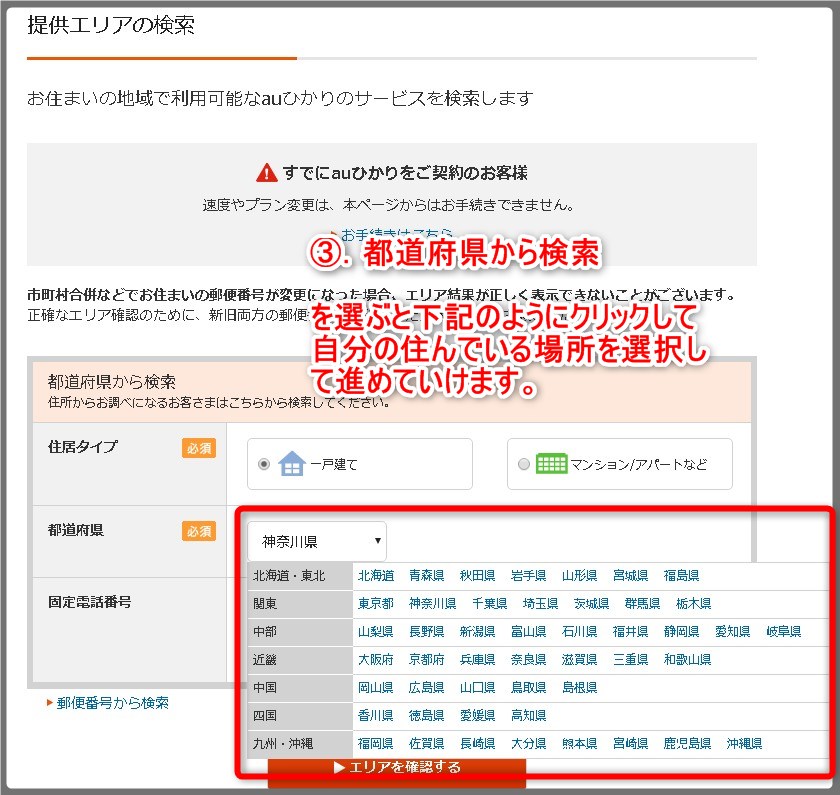840x795 pixels.
Task: Select 神奈川県 link in the 関東 row
Action: tap(432, 603)
